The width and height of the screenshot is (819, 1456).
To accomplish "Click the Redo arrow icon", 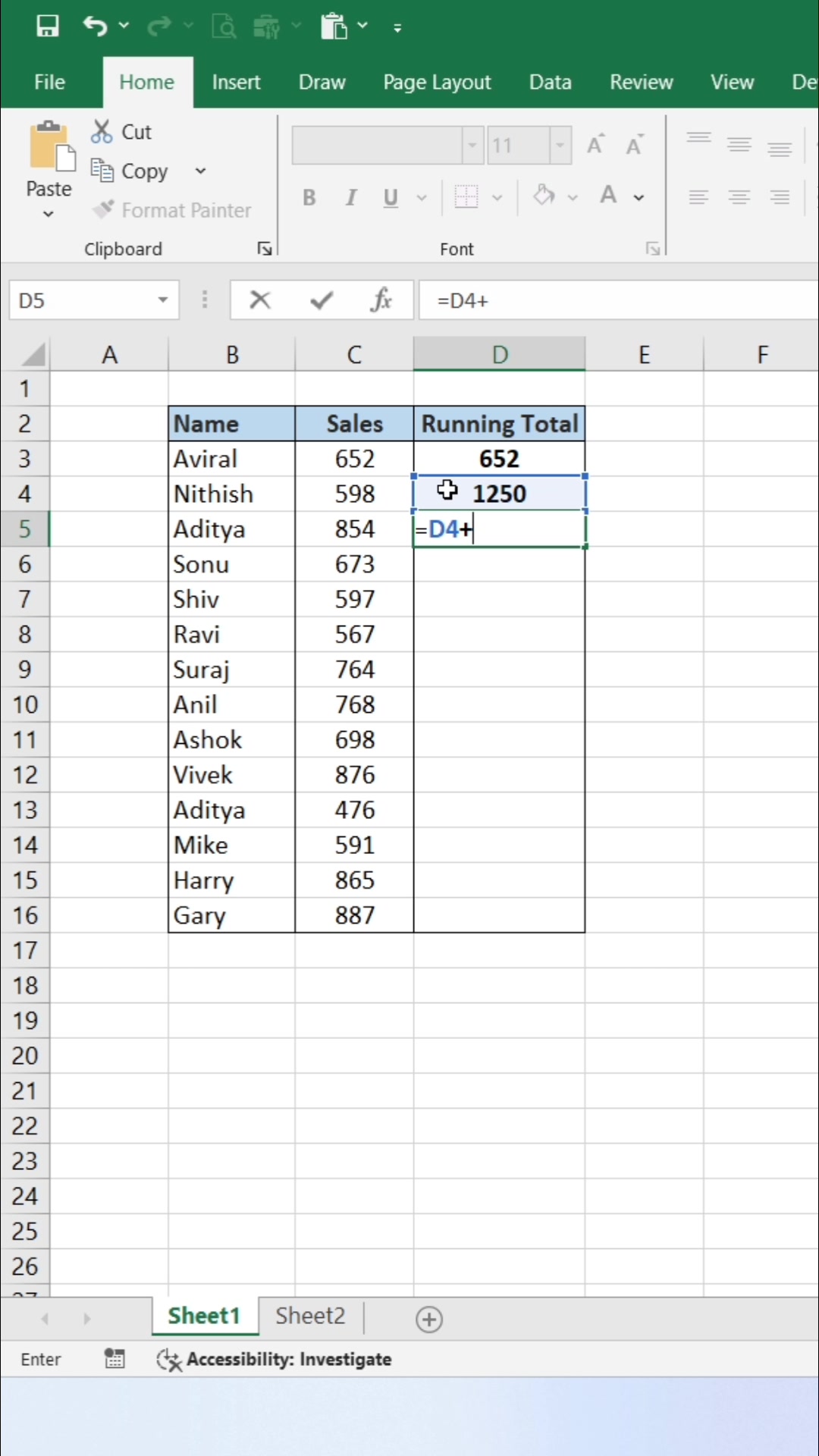I will [158, 27].
